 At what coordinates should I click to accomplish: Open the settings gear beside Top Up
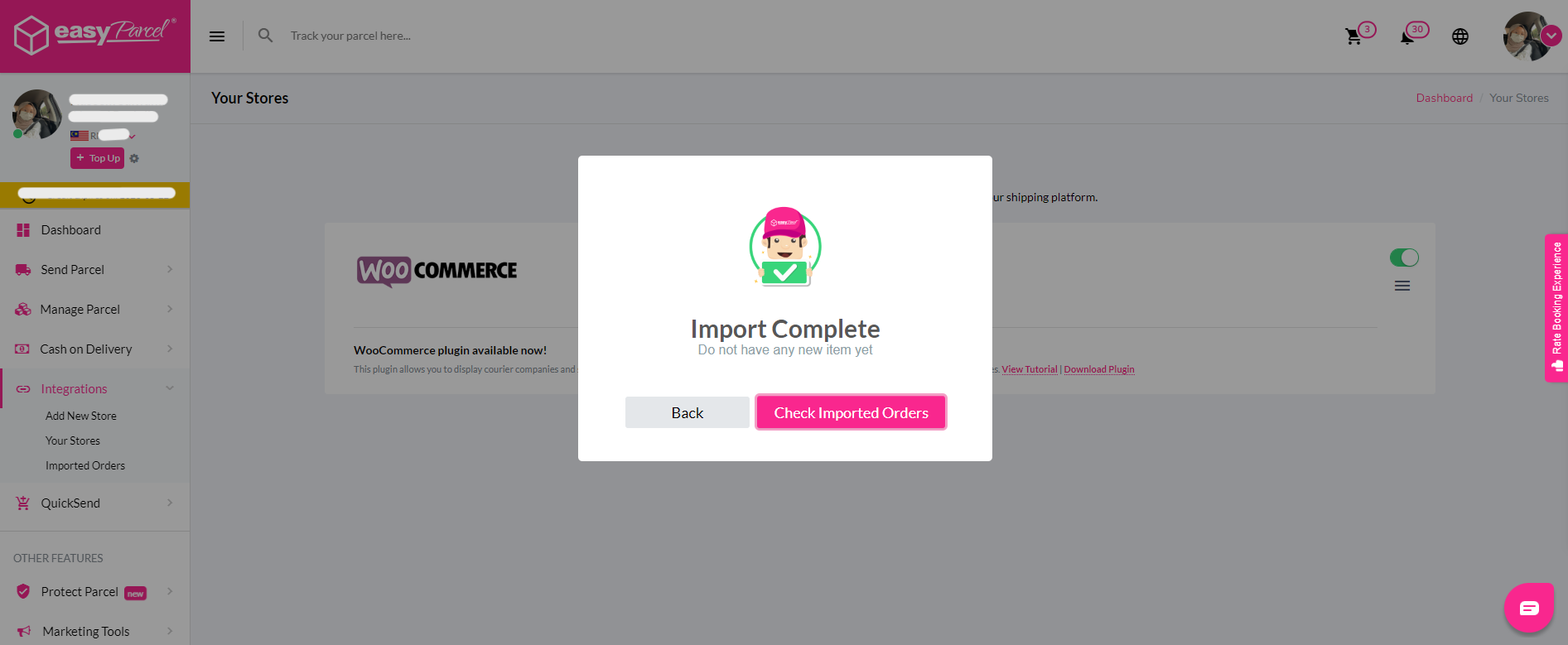[134, 158]
